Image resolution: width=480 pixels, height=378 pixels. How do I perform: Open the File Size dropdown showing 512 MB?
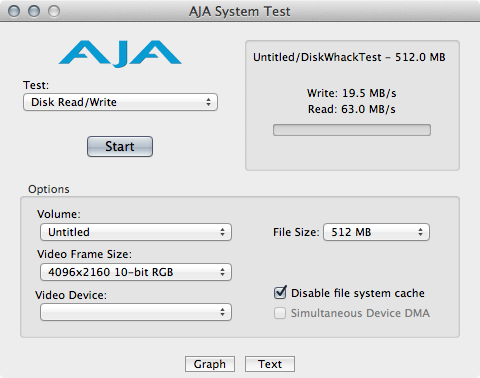376,232
